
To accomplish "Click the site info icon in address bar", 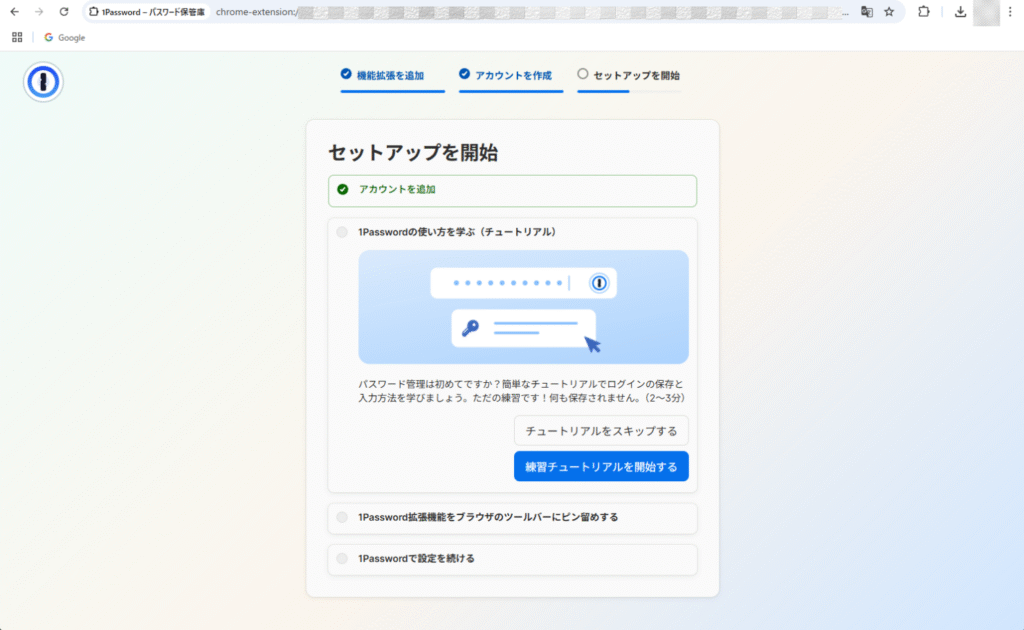I will [x=93, y=12].
